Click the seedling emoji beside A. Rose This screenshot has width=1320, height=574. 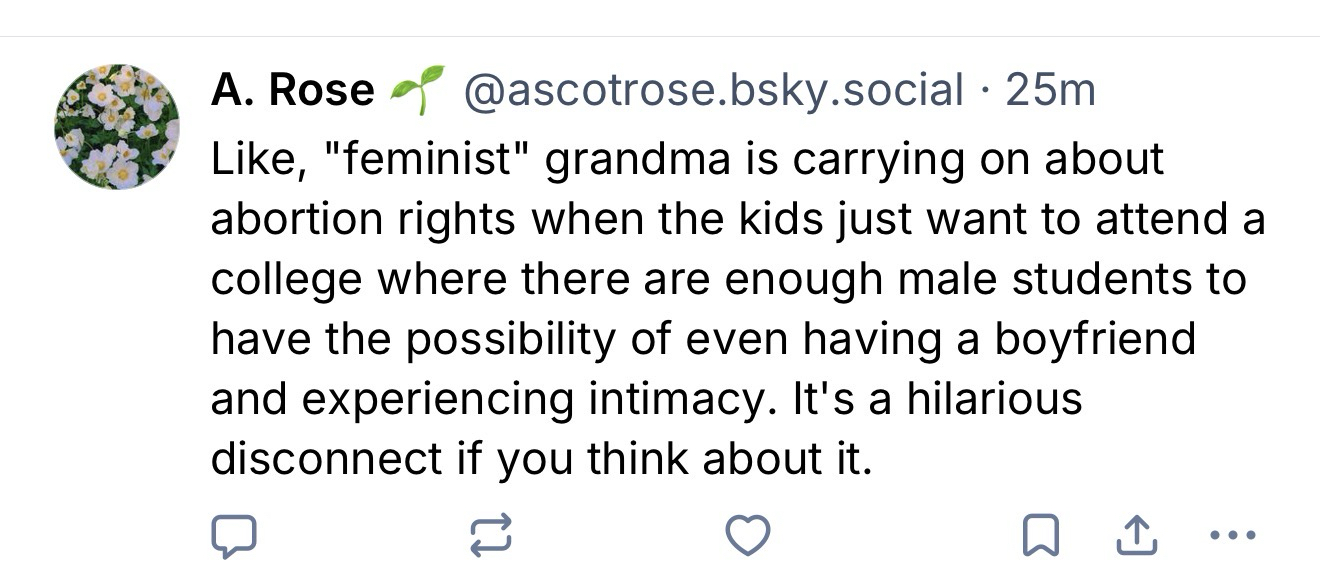point(414,91)
